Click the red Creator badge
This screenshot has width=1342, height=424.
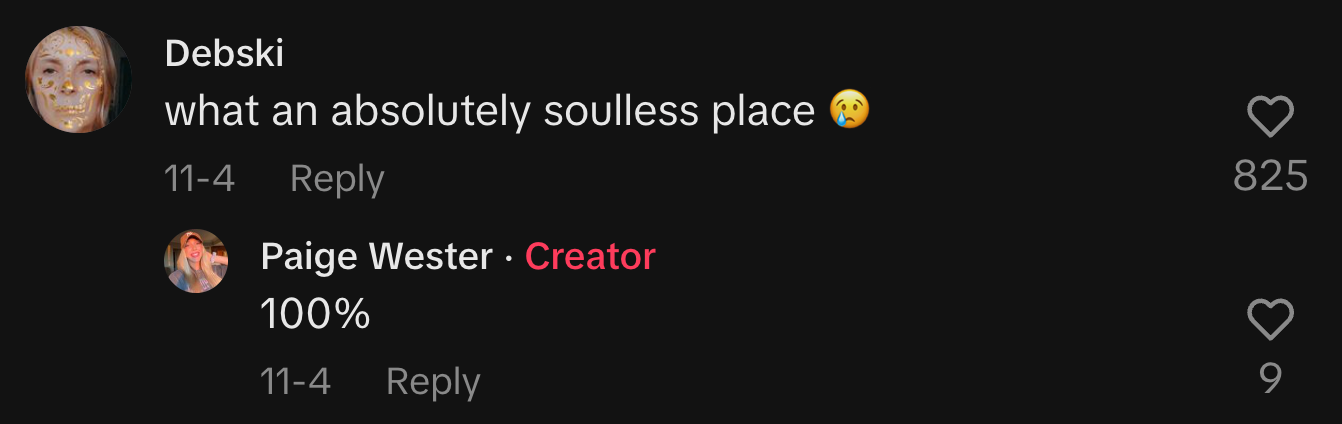point(590,257)
